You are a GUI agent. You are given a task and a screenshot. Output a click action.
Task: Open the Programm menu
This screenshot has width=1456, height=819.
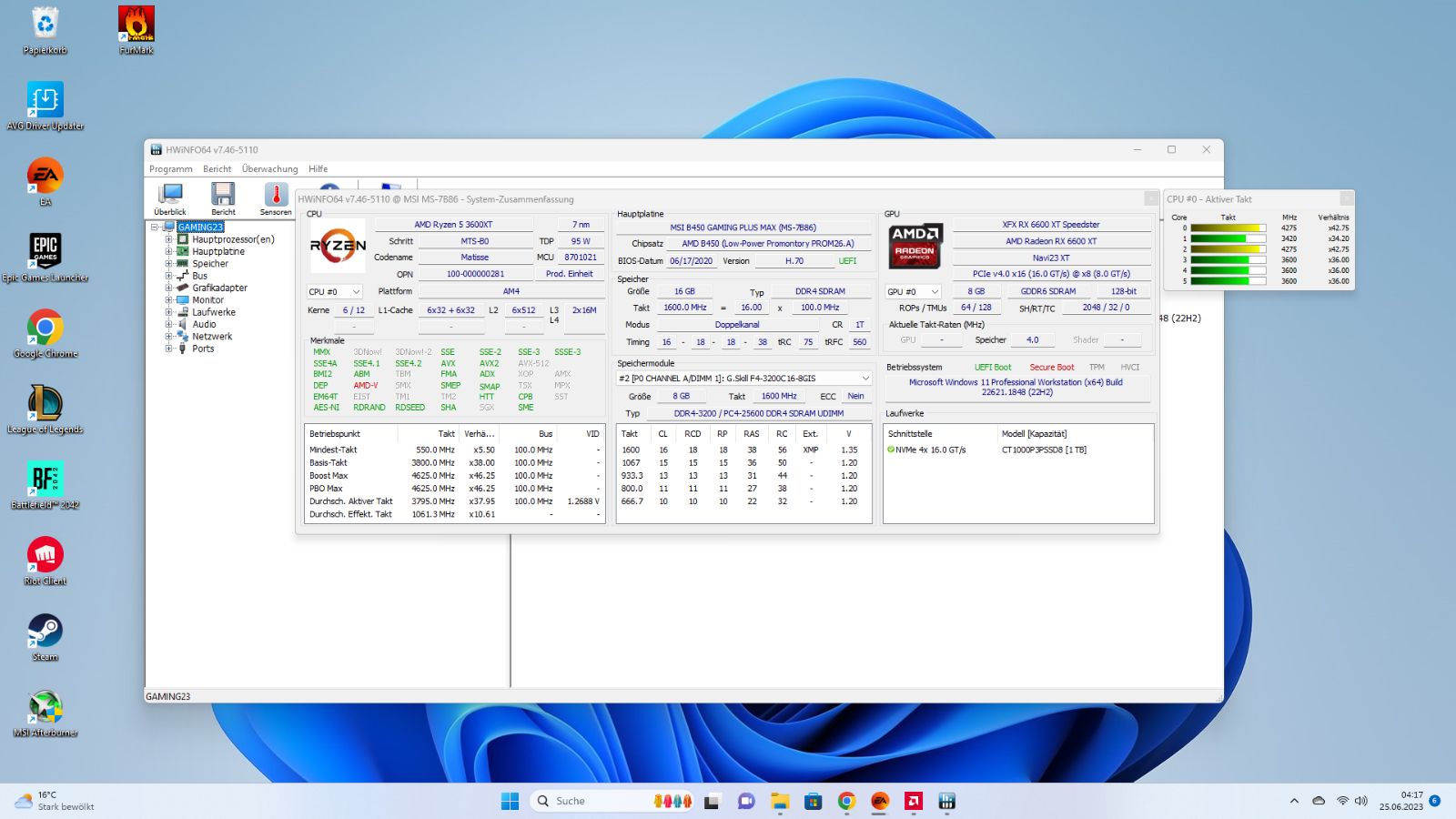171,169
